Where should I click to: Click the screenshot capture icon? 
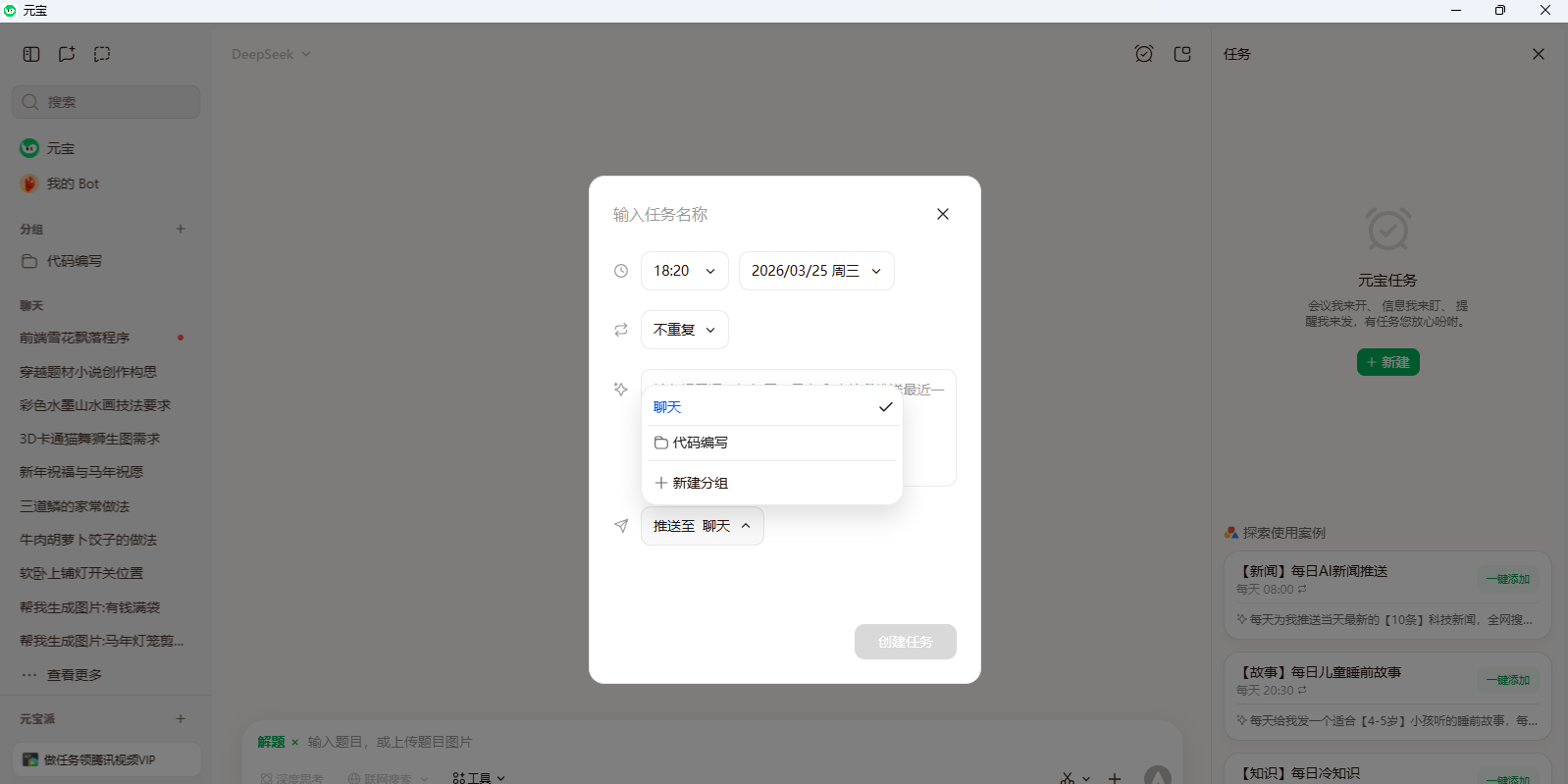coord(102,54)
